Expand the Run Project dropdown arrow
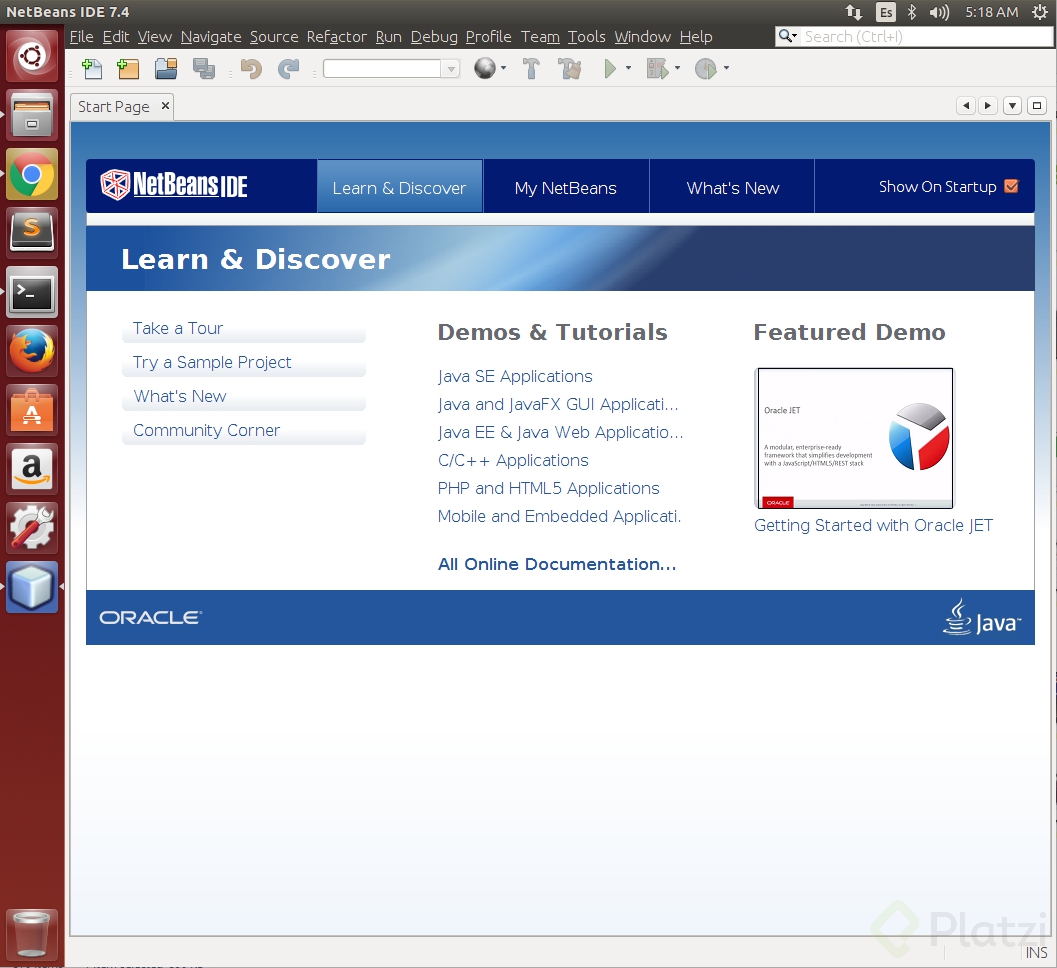 coord(628,68)
